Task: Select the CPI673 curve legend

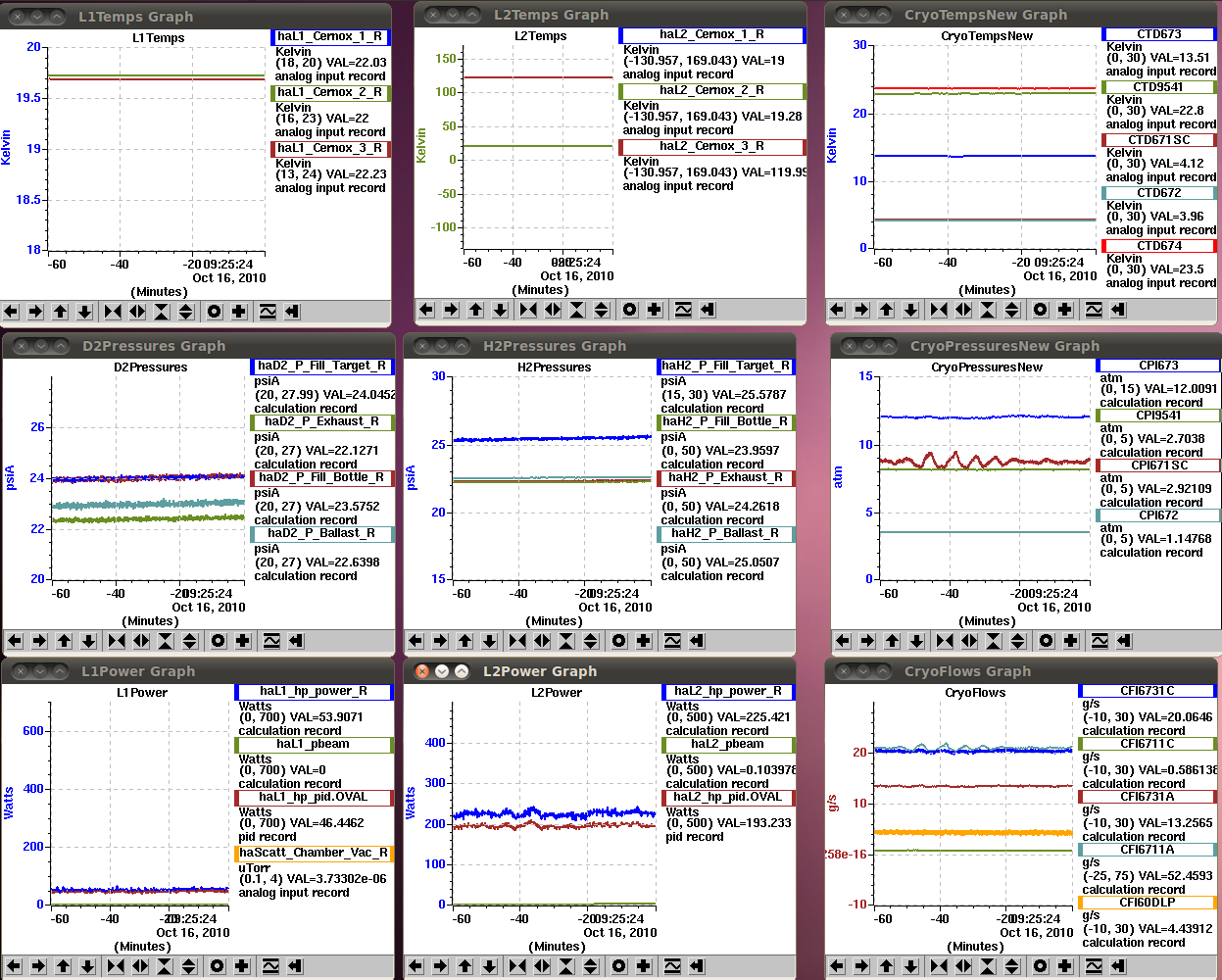Action: click(1158, 366)
